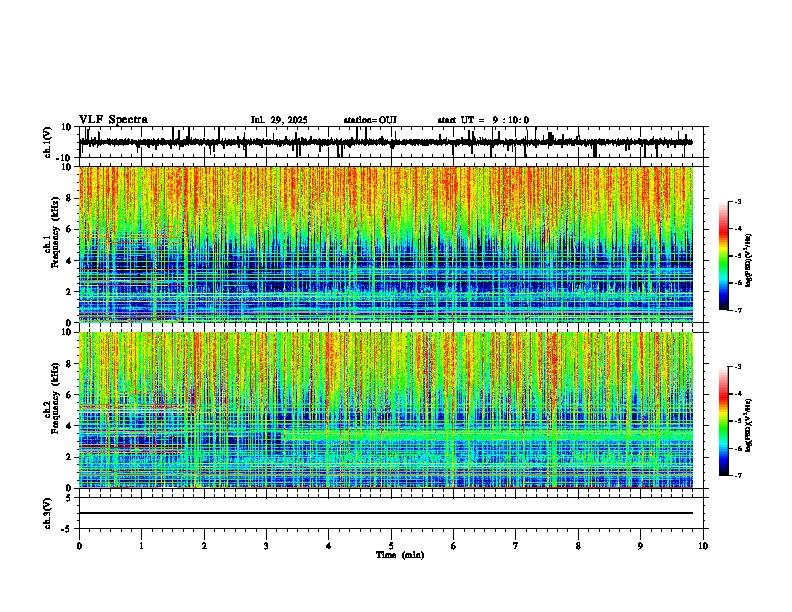Viewport: 792px width, 612px height.
Task: Click the ch.1(V) axis label
Action: [x=48, y=142]
